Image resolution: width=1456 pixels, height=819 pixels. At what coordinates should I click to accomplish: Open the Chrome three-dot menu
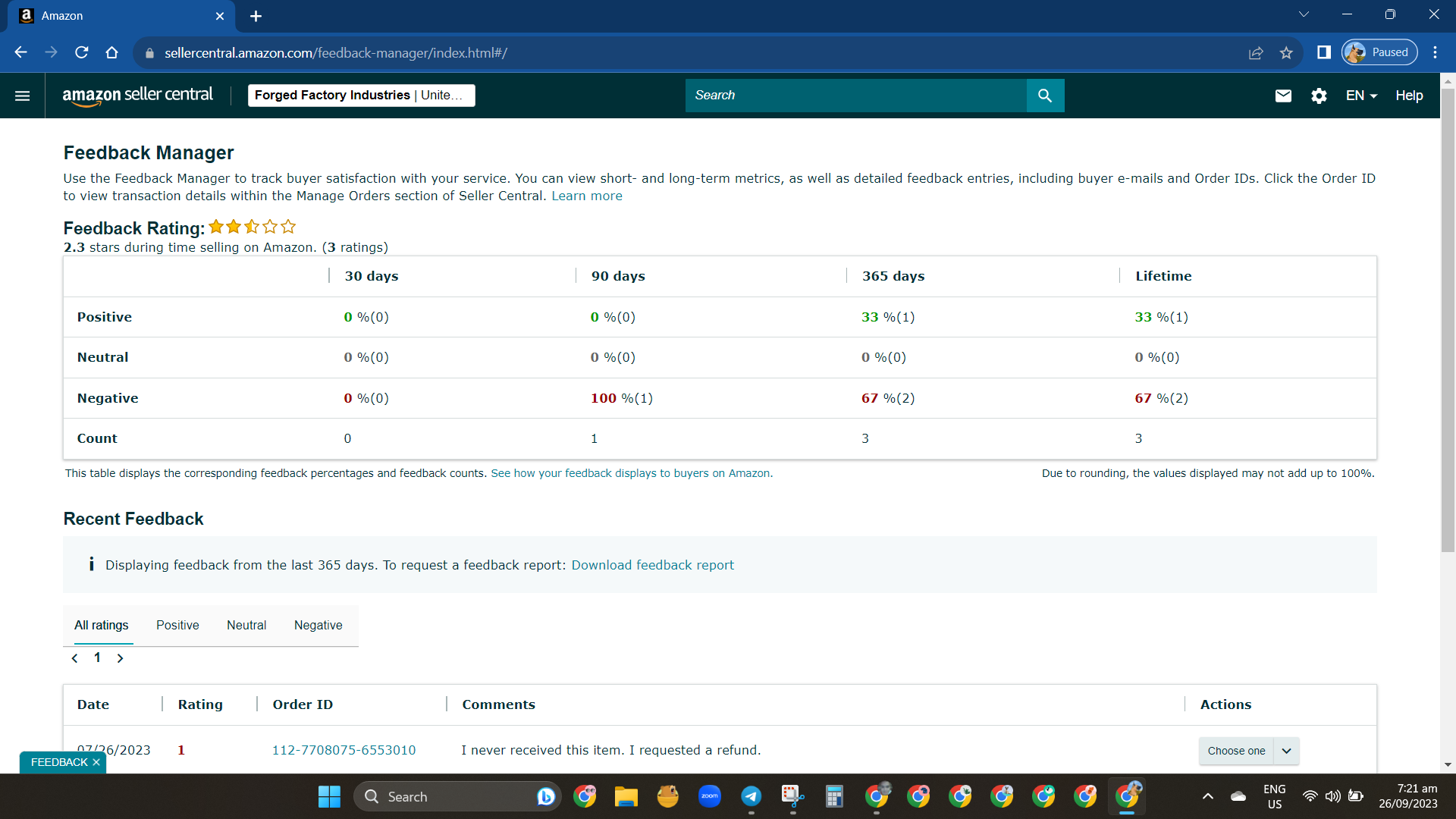(x=1435, y=52)
